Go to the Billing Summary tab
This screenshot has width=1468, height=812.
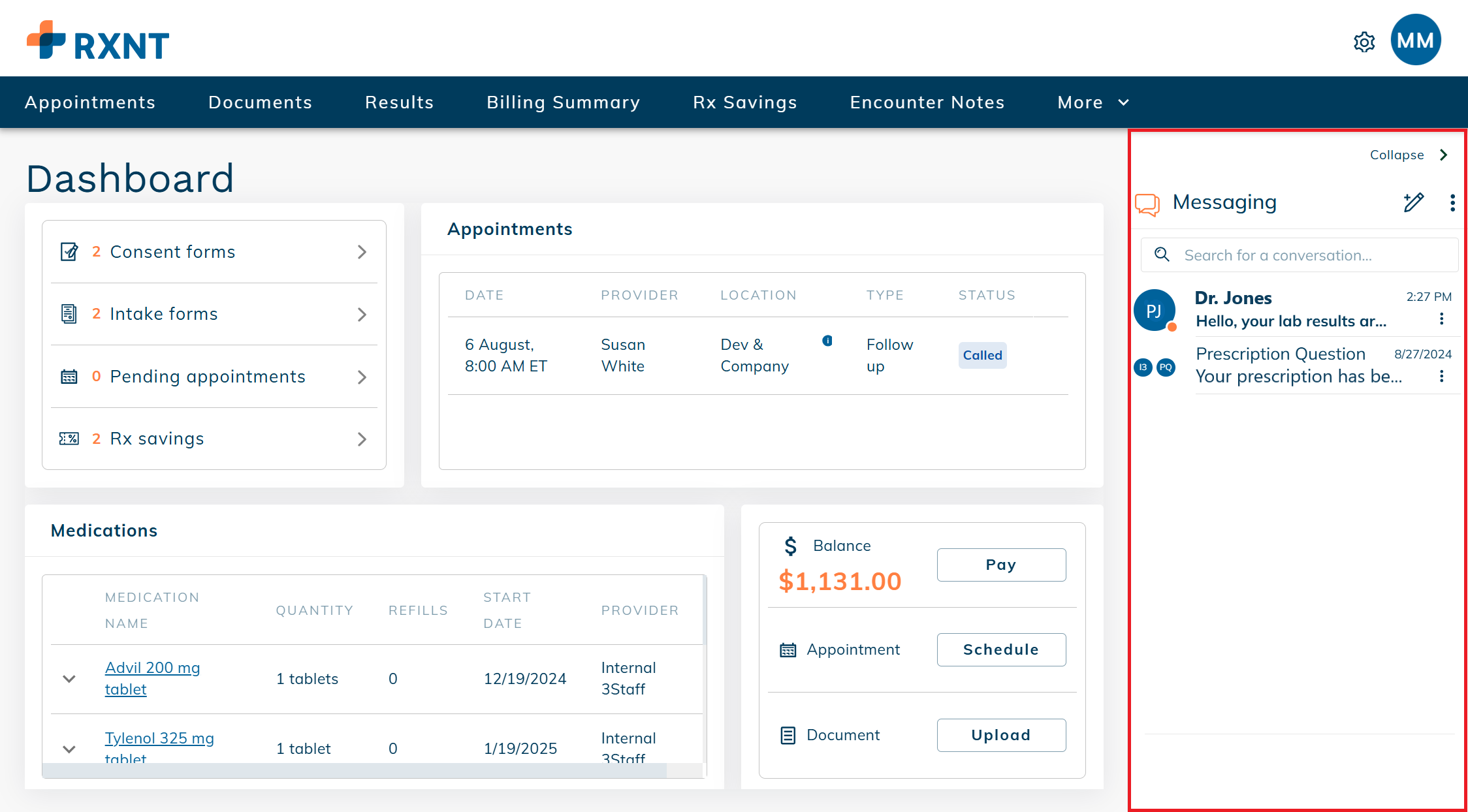[563, 102]
